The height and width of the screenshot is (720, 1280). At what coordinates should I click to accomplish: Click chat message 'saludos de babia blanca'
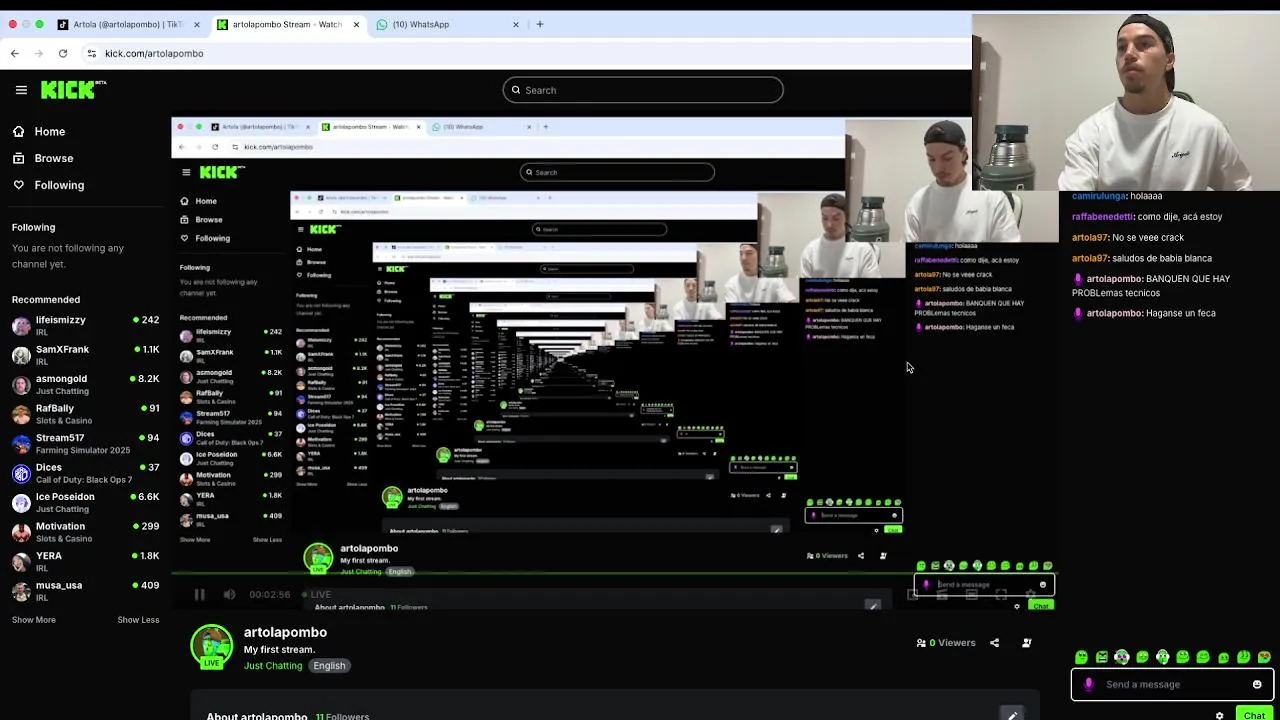coord(1162,259)
